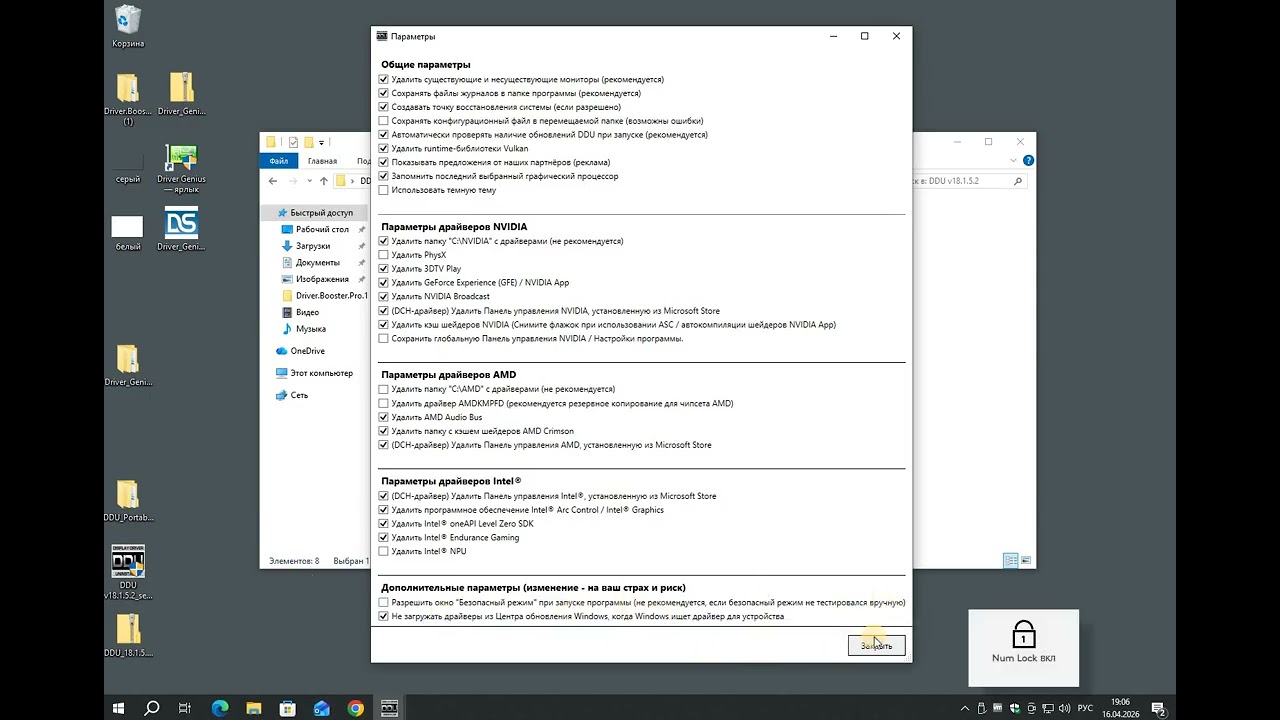Launch Microsoft Edge from taskbar

(220, 708)
